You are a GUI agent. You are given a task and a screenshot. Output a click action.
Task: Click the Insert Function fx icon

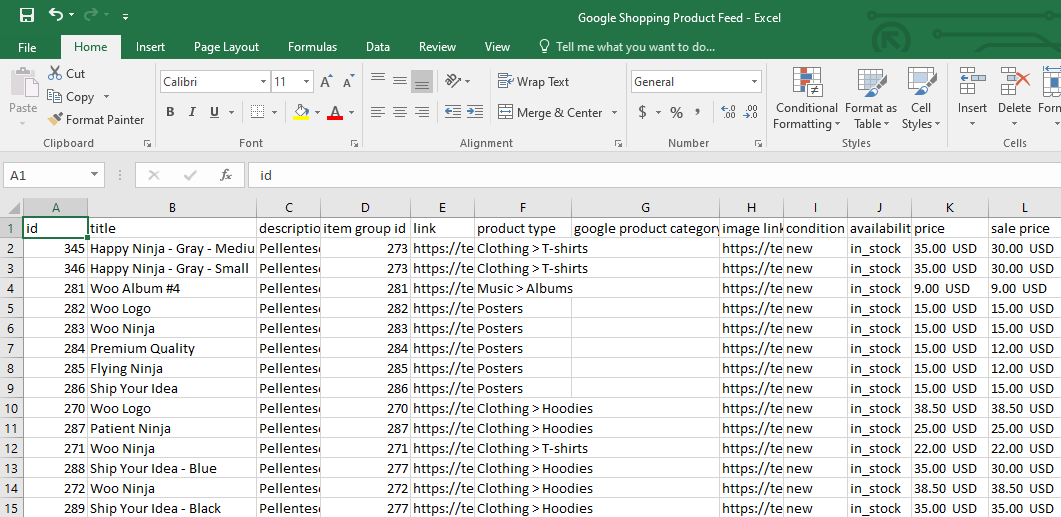[226, 175]
